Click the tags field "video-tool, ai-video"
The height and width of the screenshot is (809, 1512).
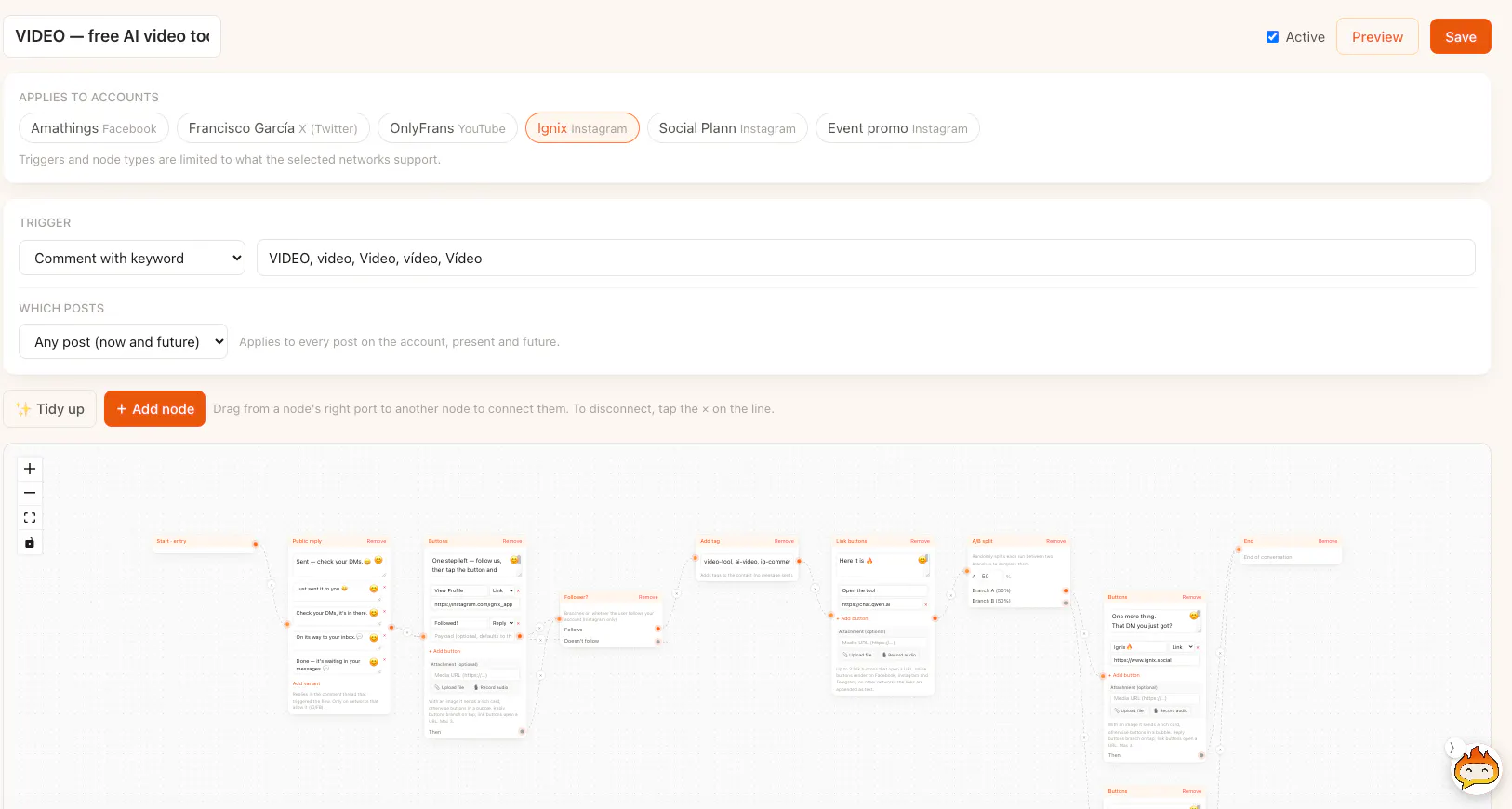tap(747, 562)
